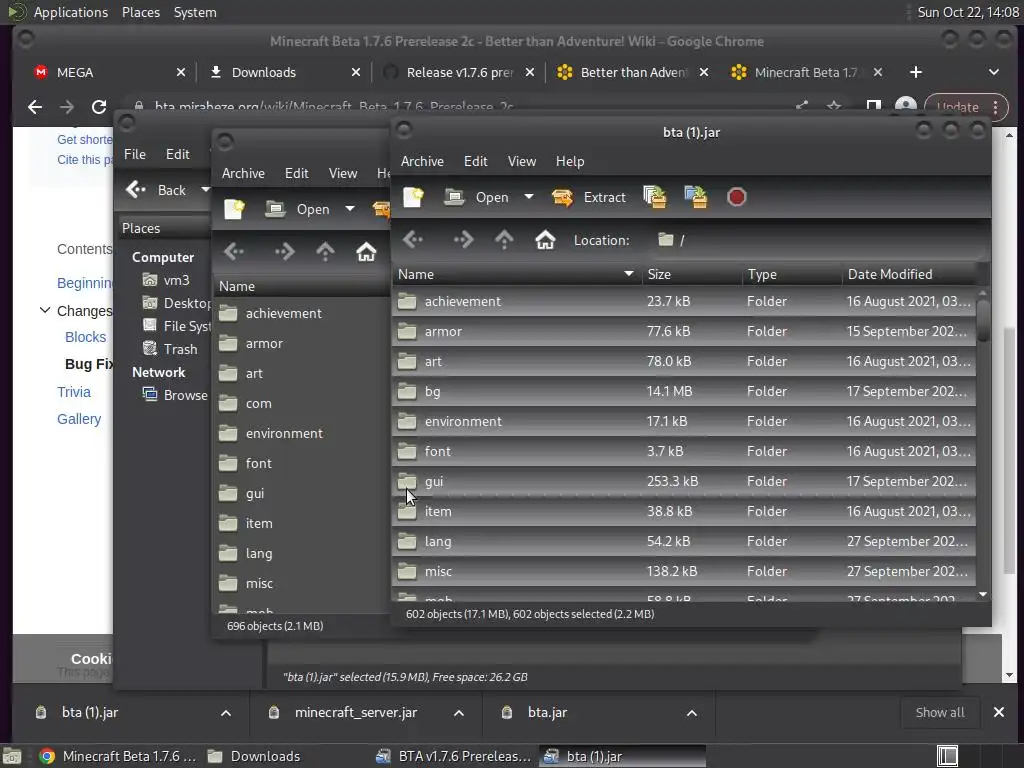Select environment folder in the middle archive window

tap(303, 434)
